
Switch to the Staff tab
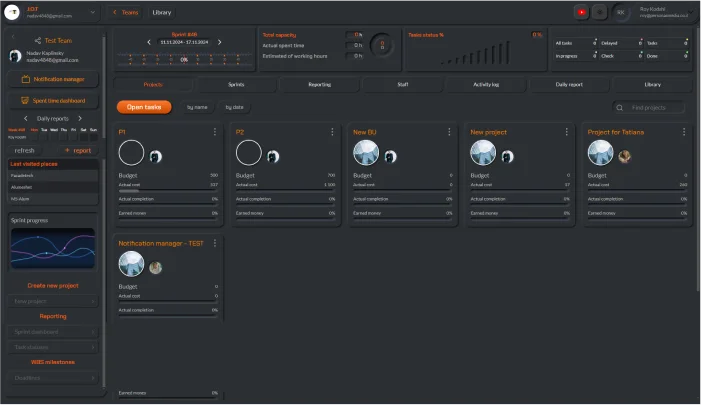[403, 84]
